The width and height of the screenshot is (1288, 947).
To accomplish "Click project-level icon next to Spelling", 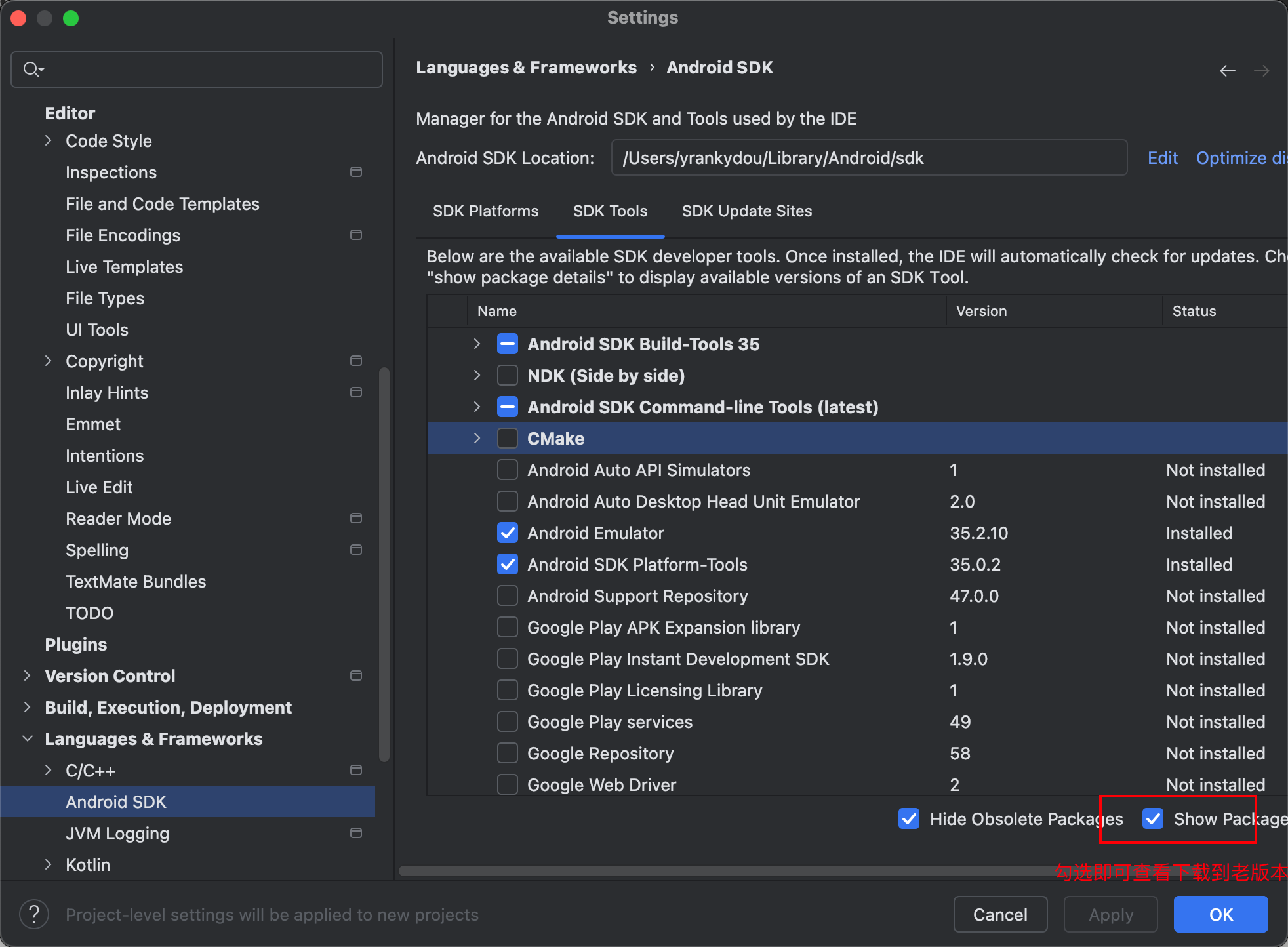I will (356, 550).
